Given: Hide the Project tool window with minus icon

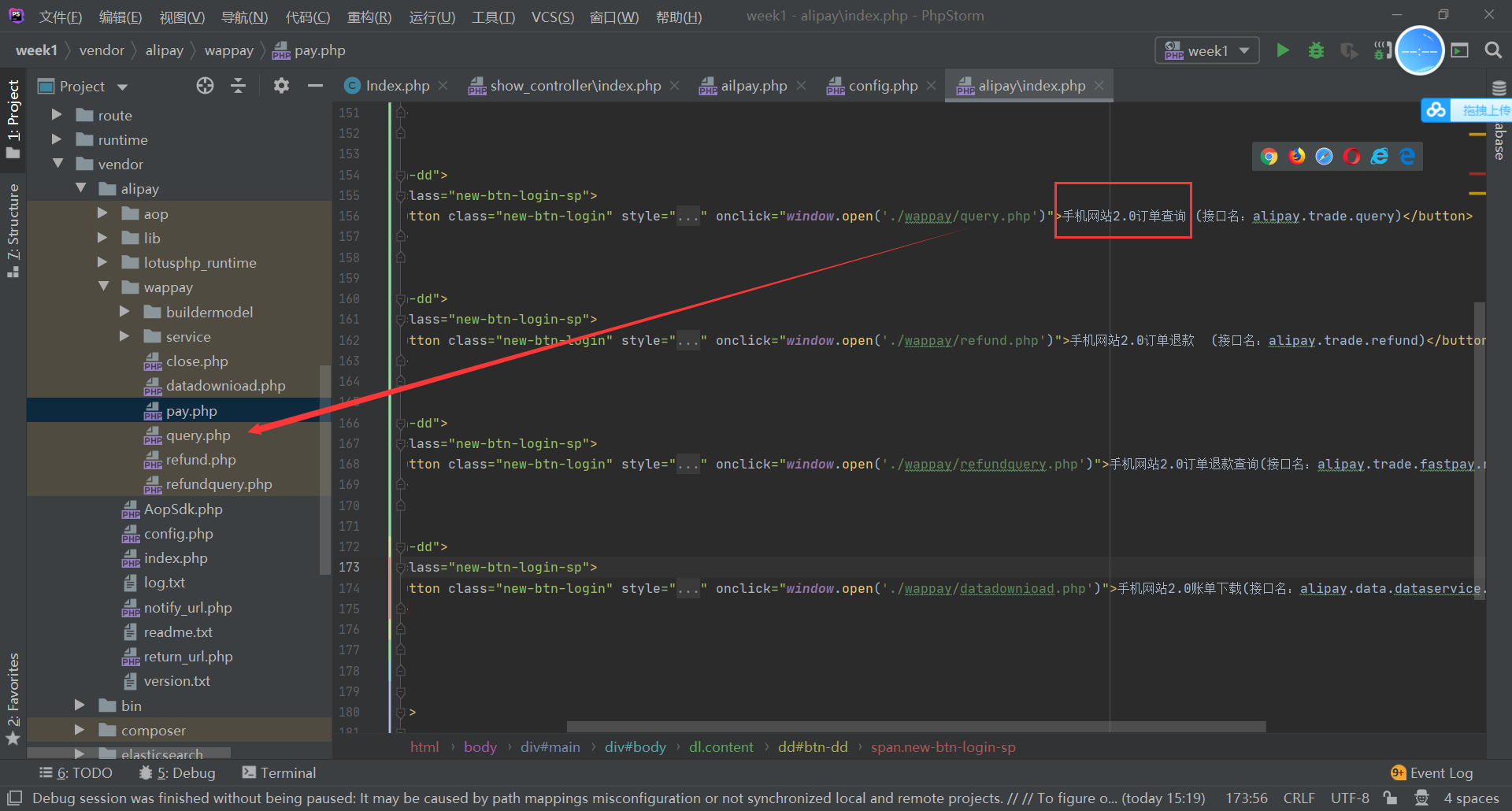Looking at the screenshot, I should (315, 86).
